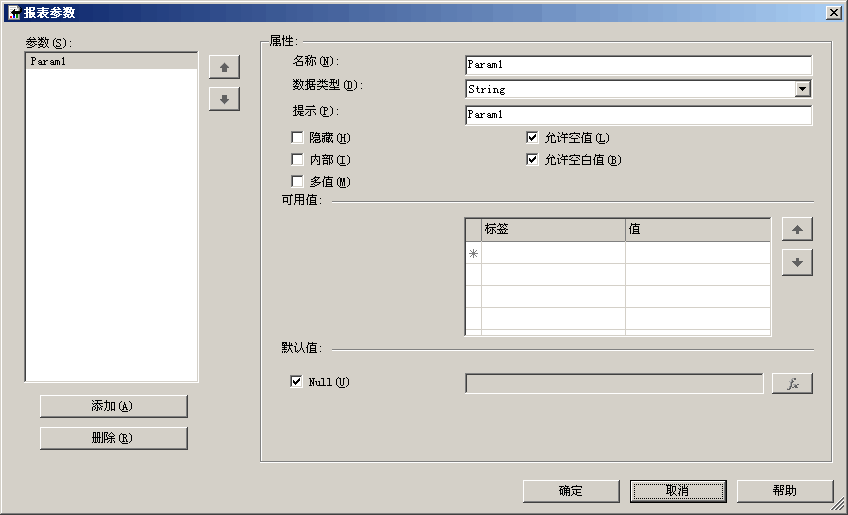Move selected parameter down in the list
The height and width of the screenshot is (515, 848).
(224, 100)
